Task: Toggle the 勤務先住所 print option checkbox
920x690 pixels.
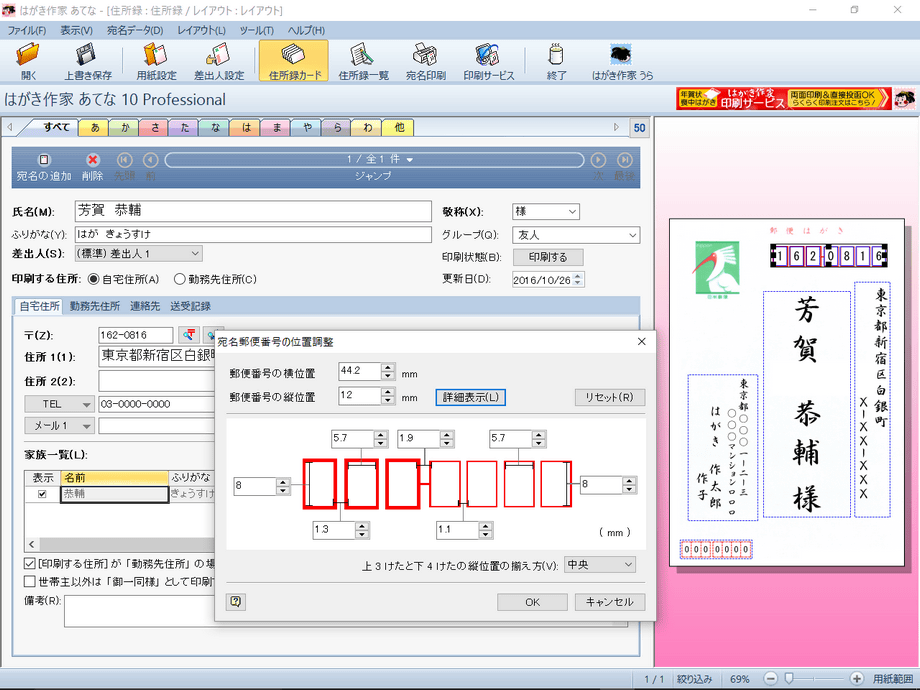Action: pos(29,563)
